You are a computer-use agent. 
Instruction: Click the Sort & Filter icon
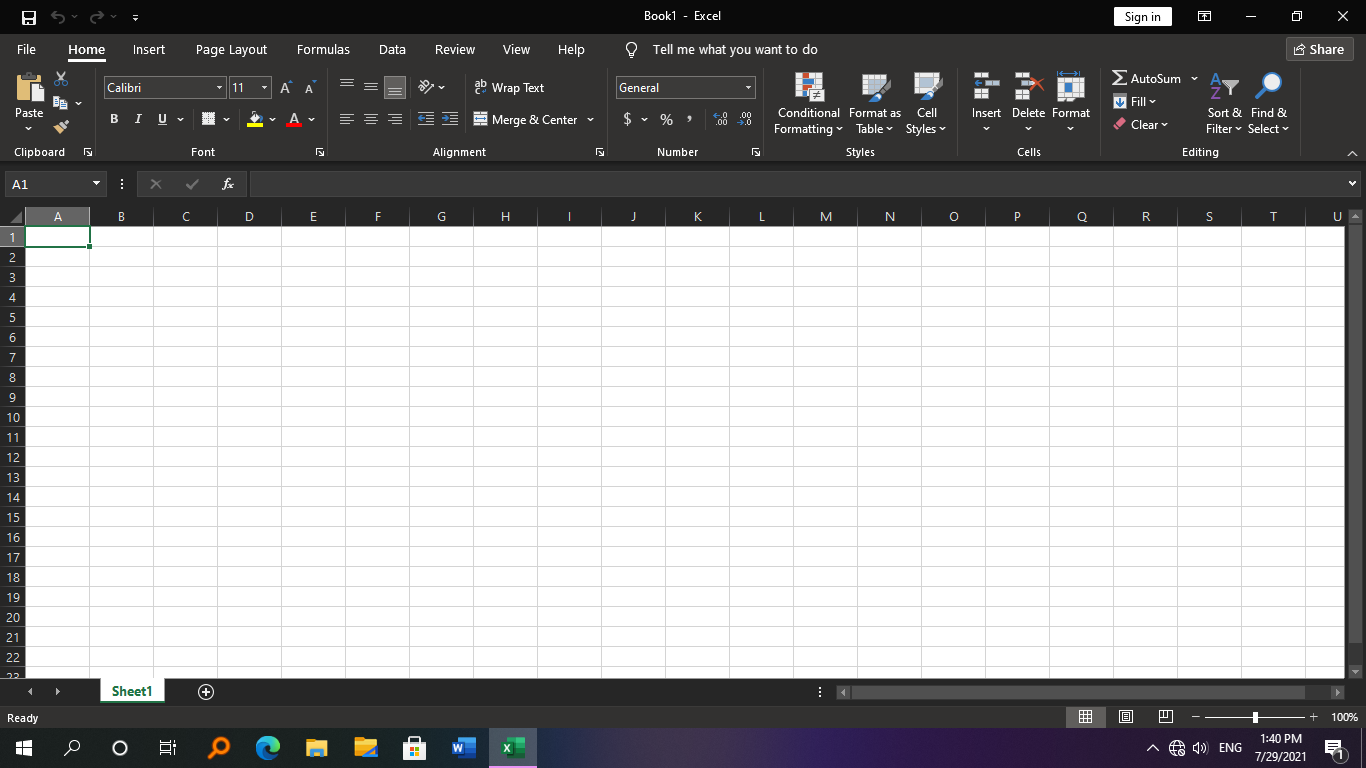click(1224, 104)
